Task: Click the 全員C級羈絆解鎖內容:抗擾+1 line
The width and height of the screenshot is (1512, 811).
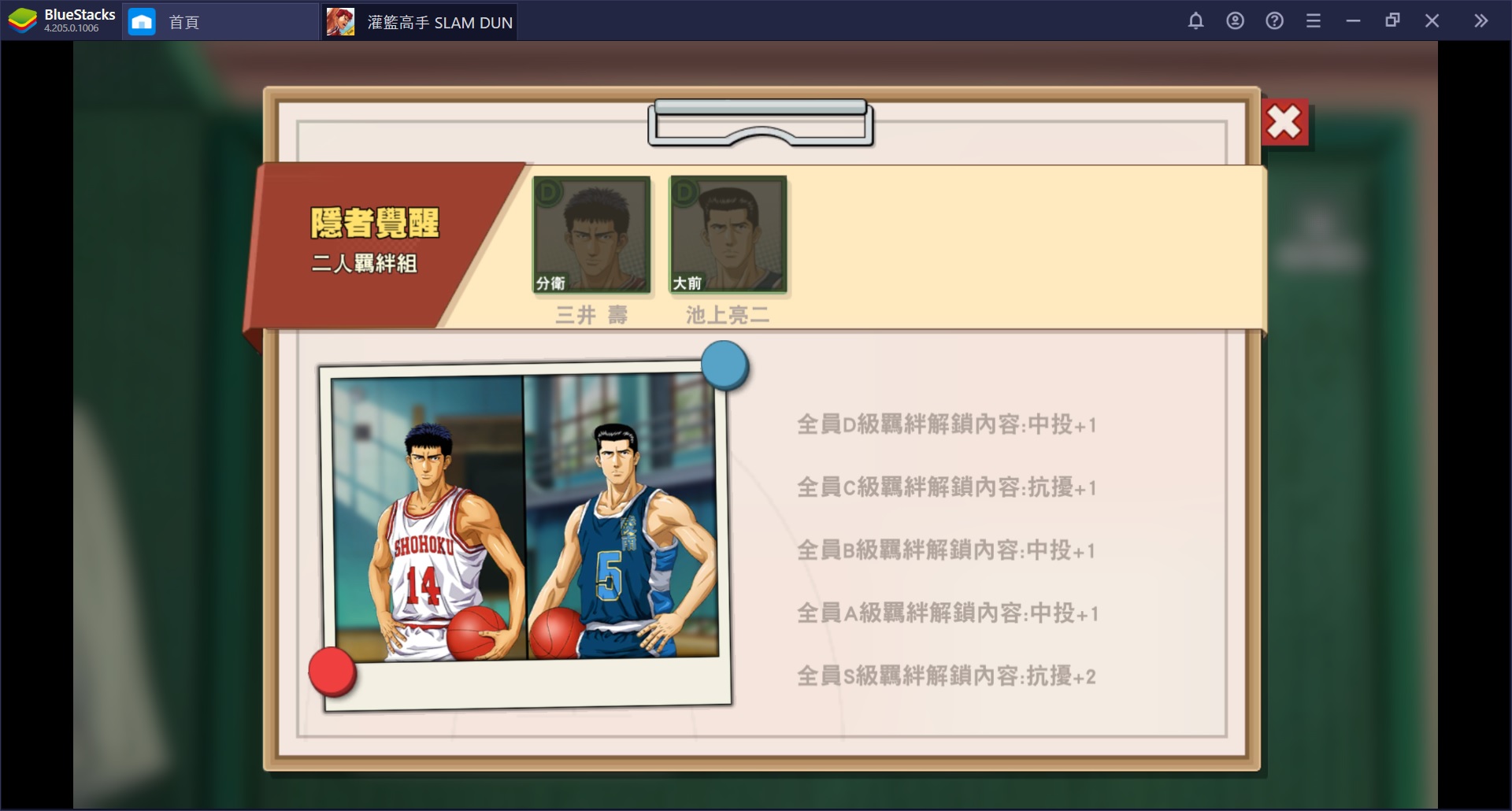Action: point(947,487)
